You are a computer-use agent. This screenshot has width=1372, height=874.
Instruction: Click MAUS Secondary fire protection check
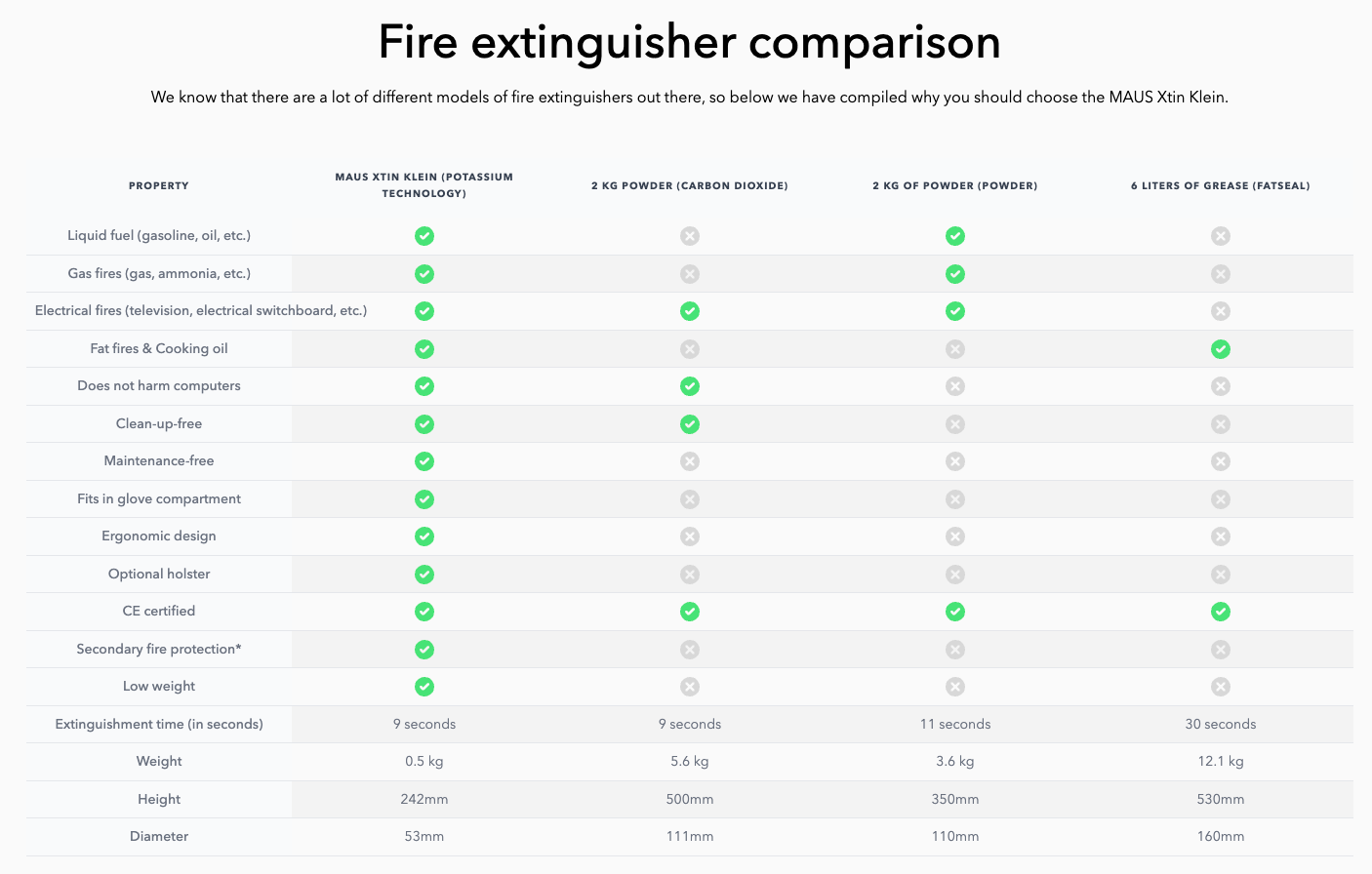point(424,650)
